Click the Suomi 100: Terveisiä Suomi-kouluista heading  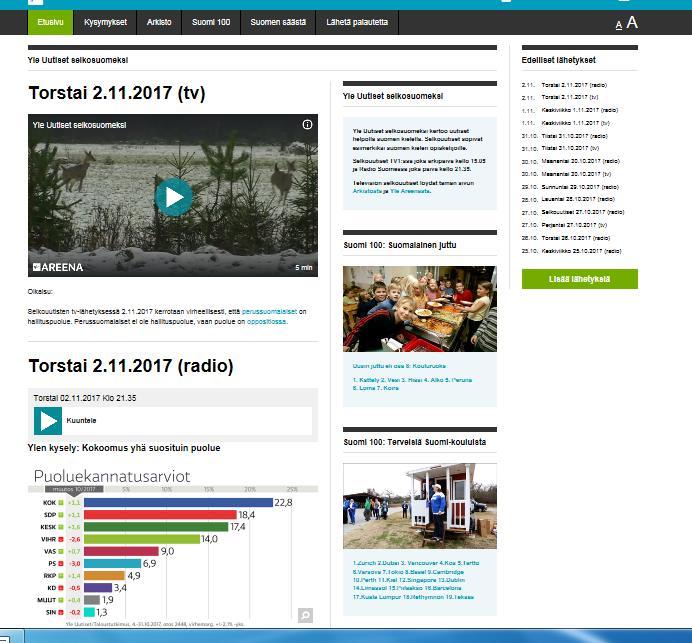coord(415,442)
